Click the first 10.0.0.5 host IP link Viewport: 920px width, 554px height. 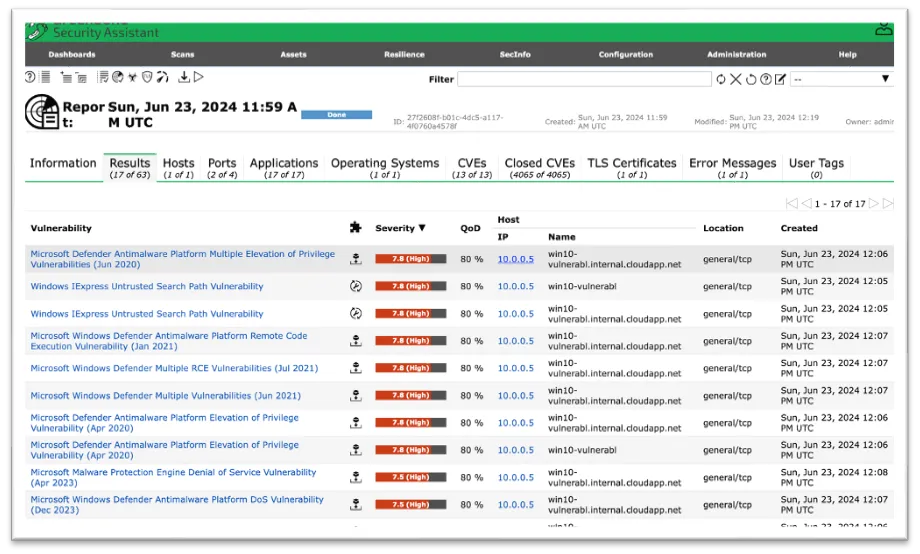point(516,260)
